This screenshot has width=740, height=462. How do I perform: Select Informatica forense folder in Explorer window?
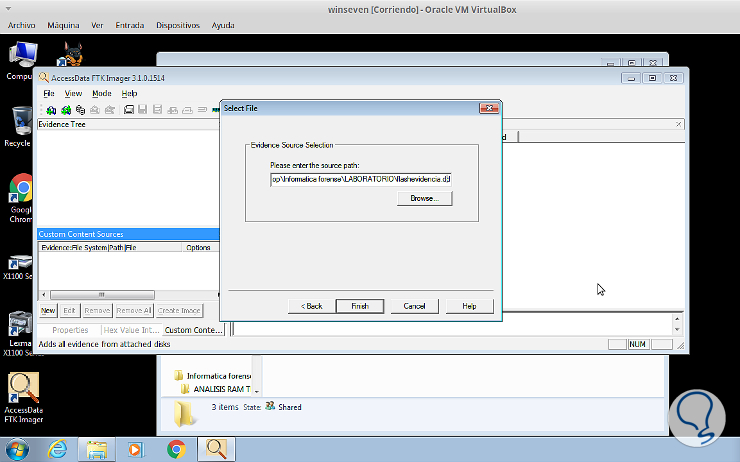pyautogui.click(x=213, y=376)
